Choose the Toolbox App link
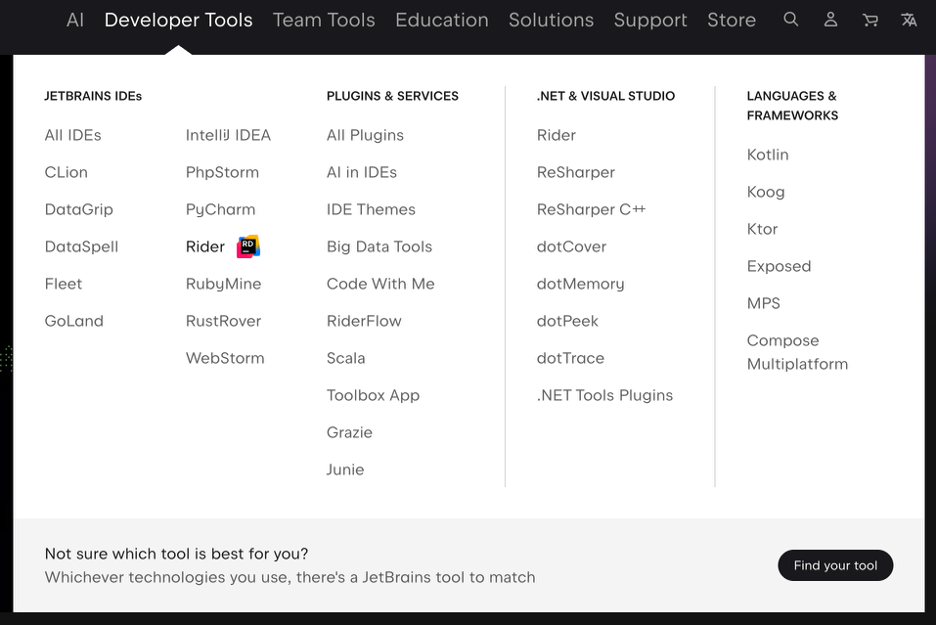This screenshot has width=936, height=626. point(373,395)
